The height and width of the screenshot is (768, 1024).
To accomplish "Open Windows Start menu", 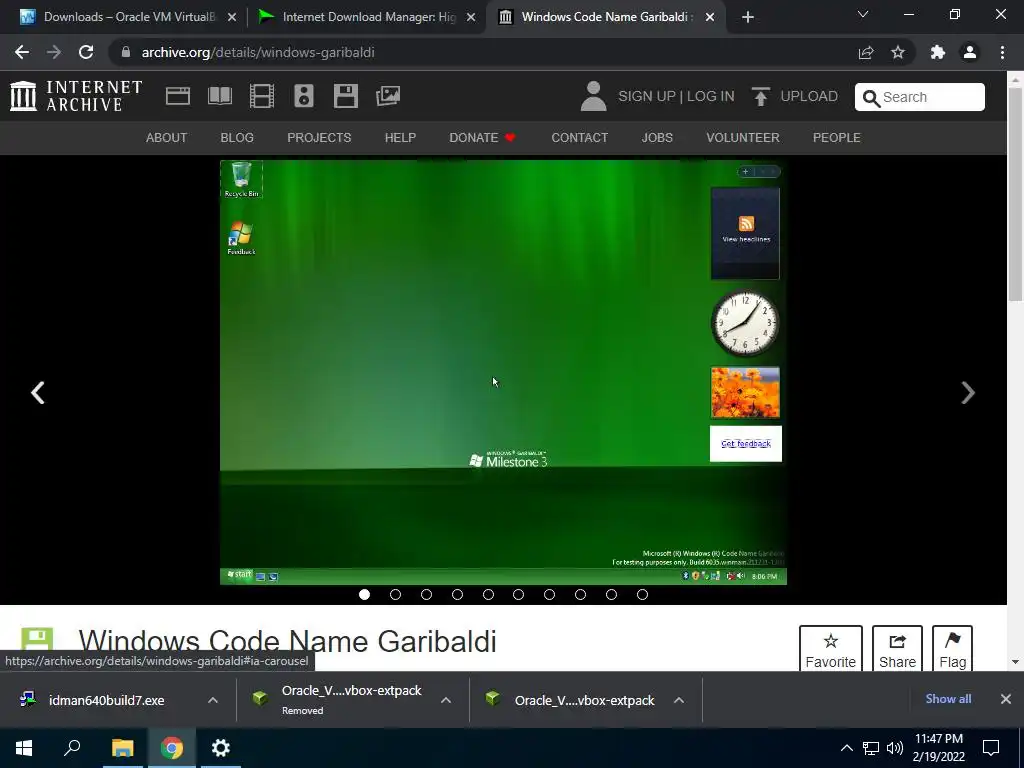I will click(24, 748).
